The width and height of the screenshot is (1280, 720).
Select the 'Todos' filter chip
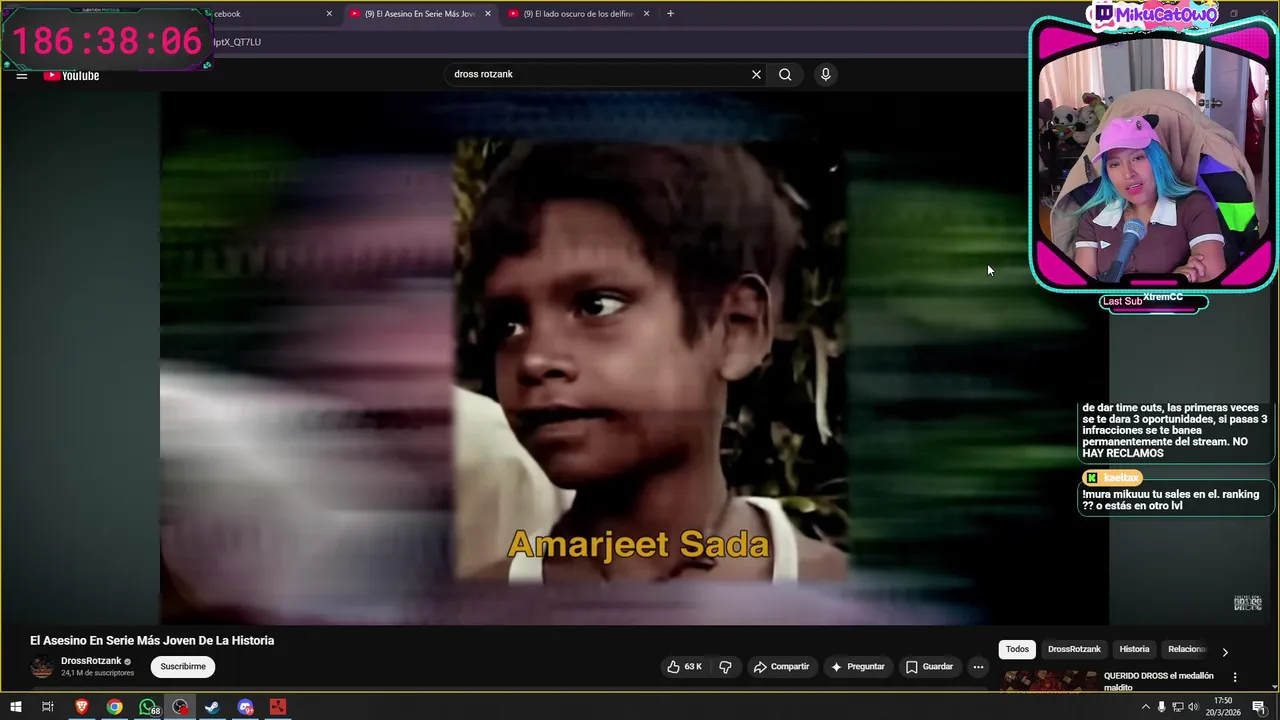[x=1017, y=649]
